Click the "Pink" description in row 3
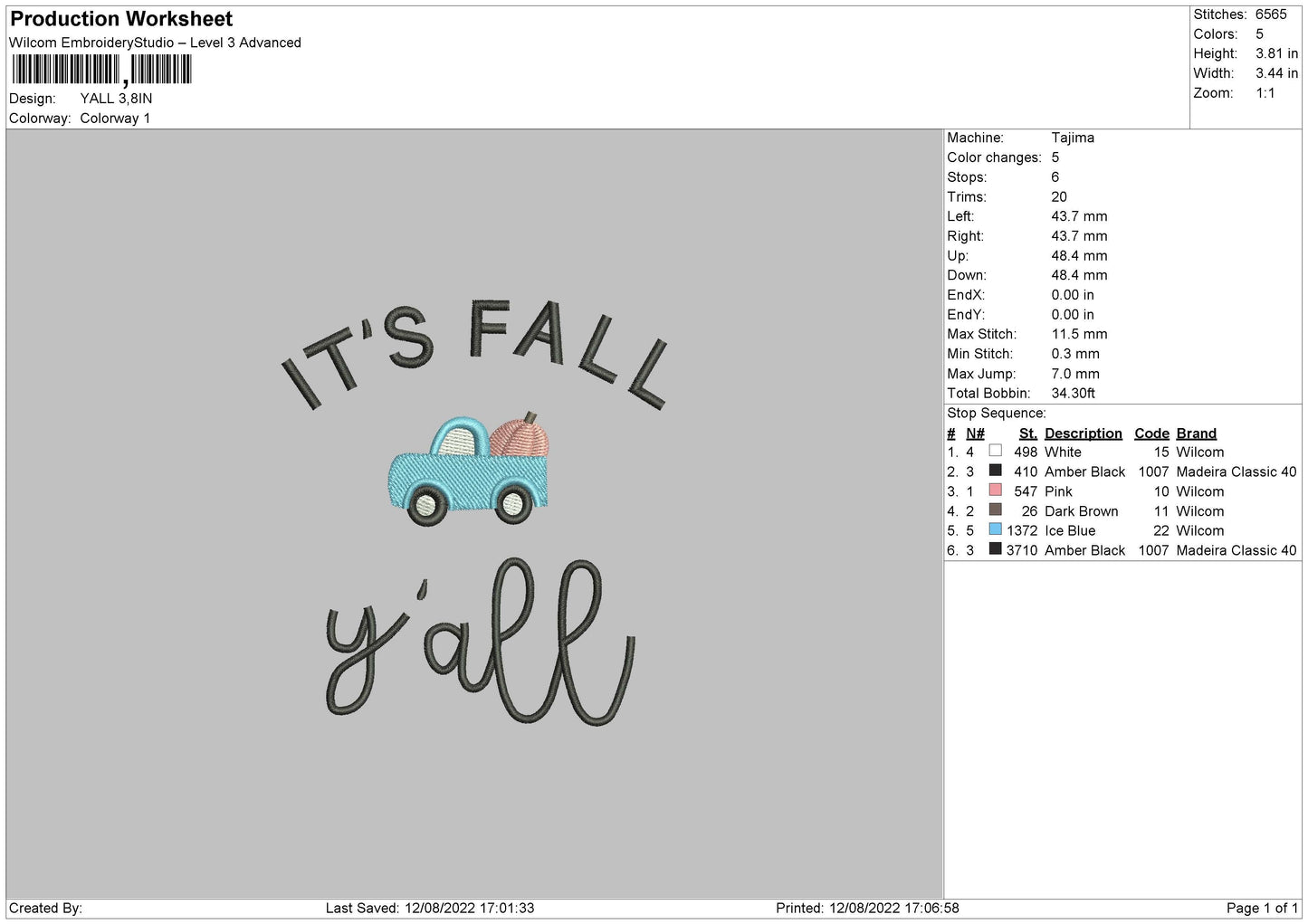The height and width of the screenshot is (924, 1308). point(1058,492)
